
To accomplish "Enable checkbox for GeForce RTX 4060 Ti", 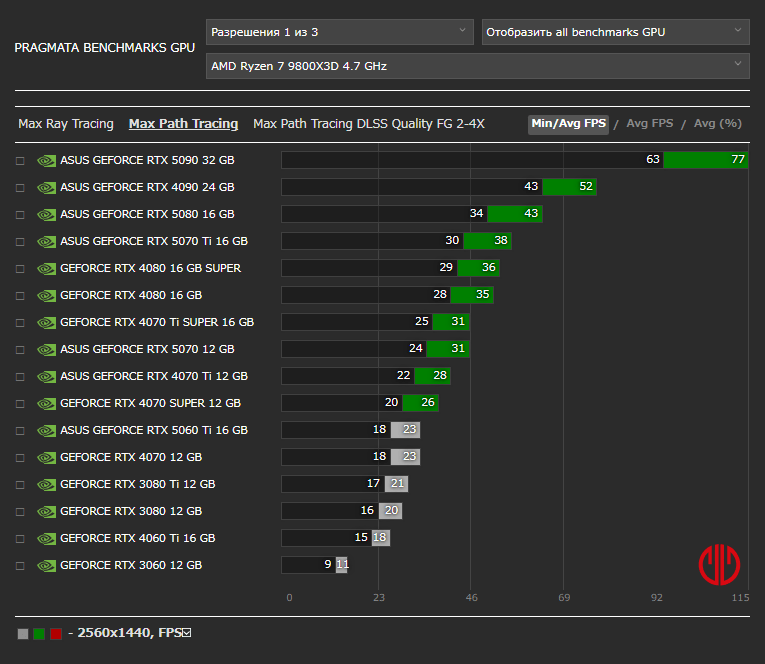I will coord(20,538).
